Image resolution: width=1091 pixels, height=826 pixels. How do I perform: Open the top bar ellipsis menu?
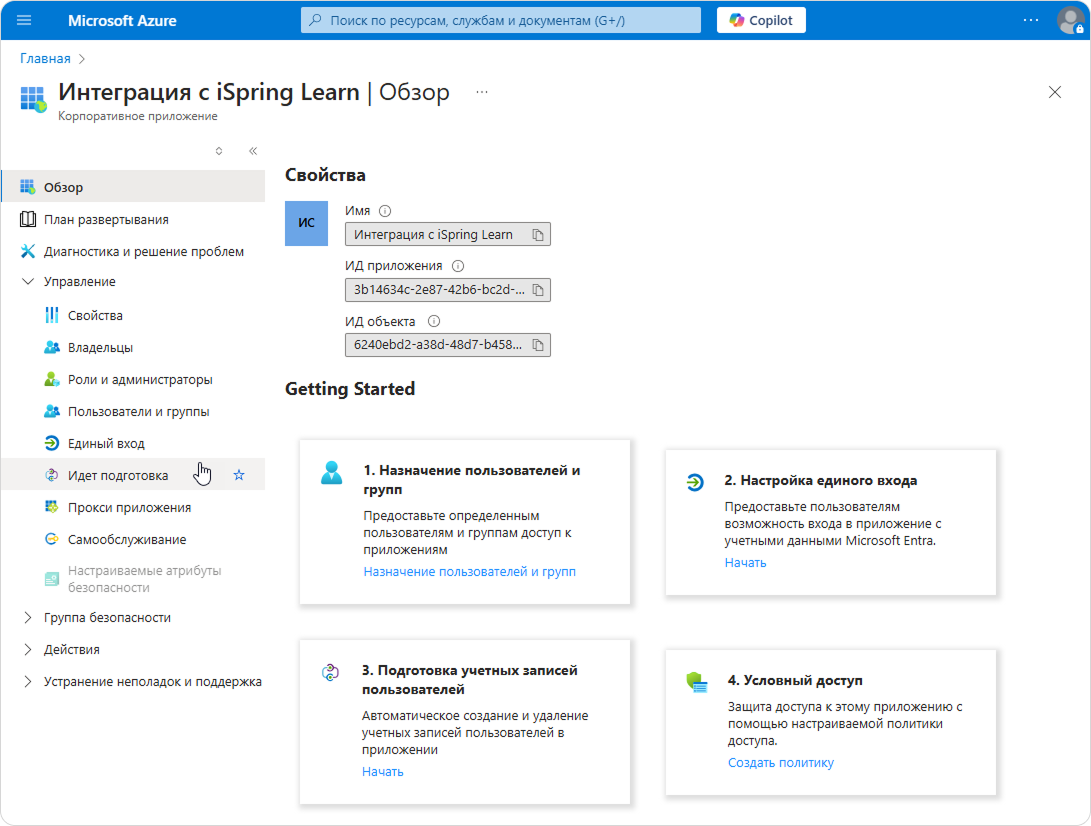[x=1030, y=20]
